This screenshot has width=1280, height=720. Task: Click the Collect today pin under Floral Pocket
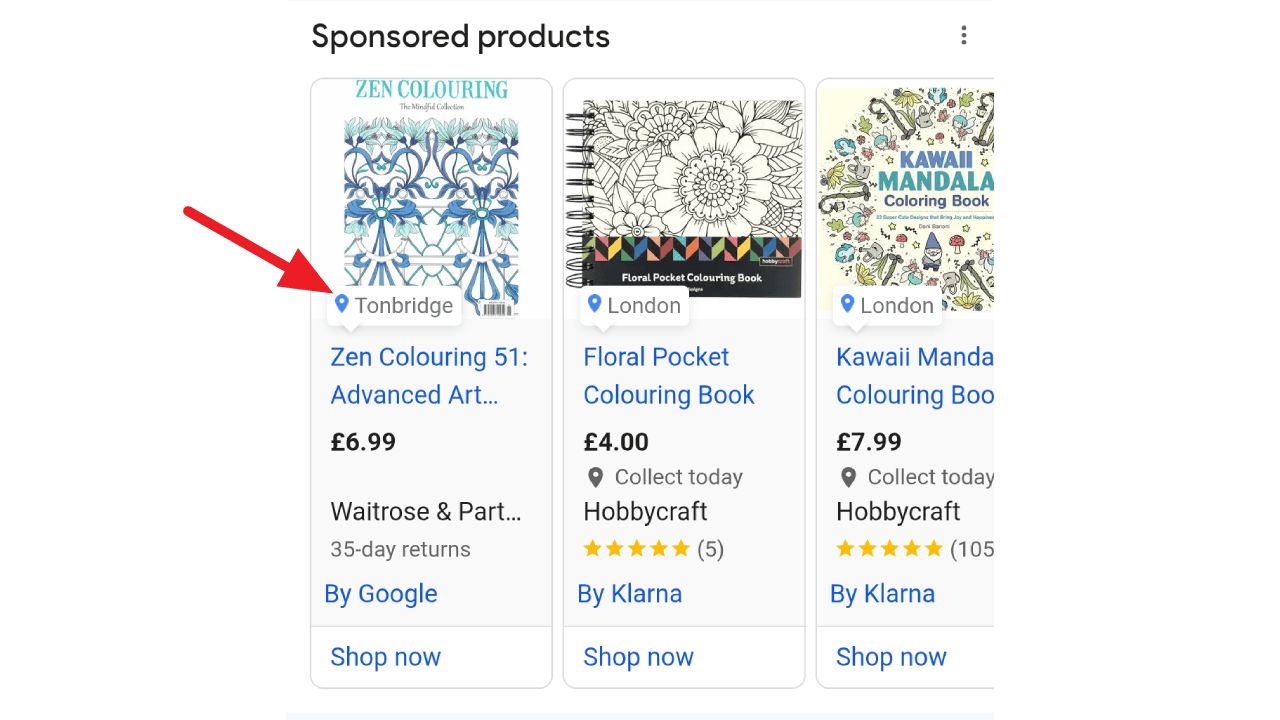(x=596, y=477)
